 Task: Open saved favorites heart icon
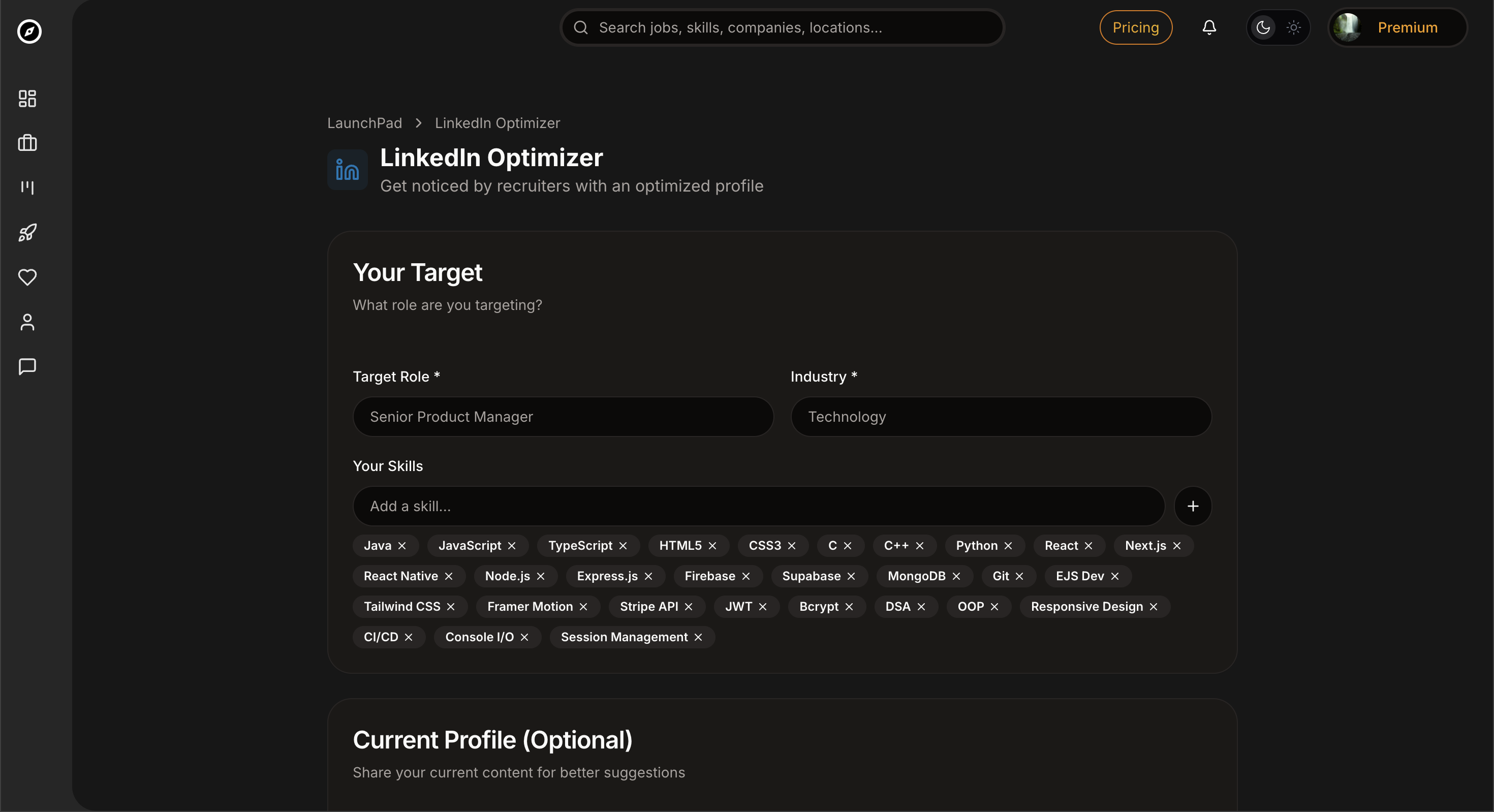(x=27, y=277)
